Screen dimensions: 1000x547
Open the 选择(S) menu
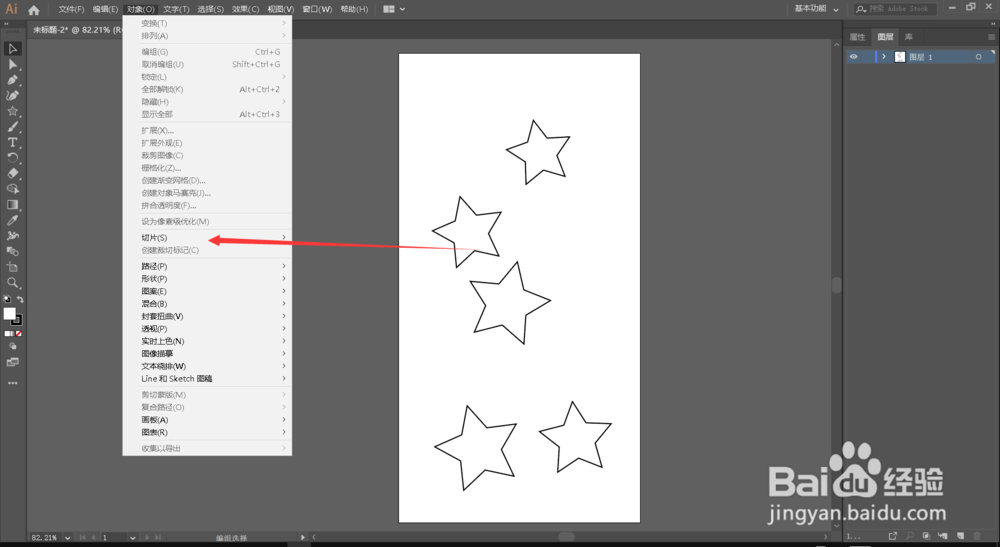[210, 9]
